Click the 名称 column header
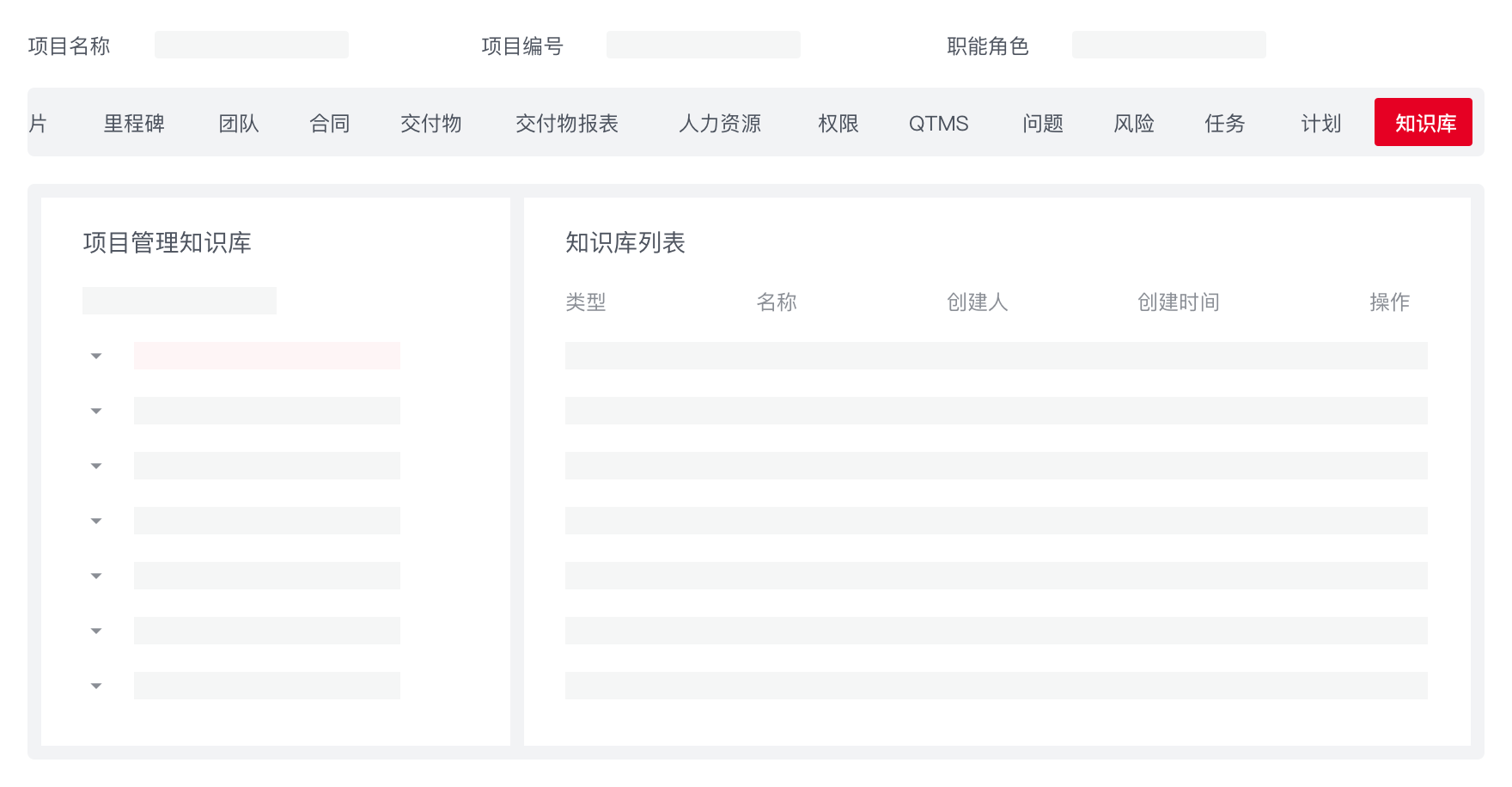This screenshot has width=1512, height=787. tap(777, 302)
